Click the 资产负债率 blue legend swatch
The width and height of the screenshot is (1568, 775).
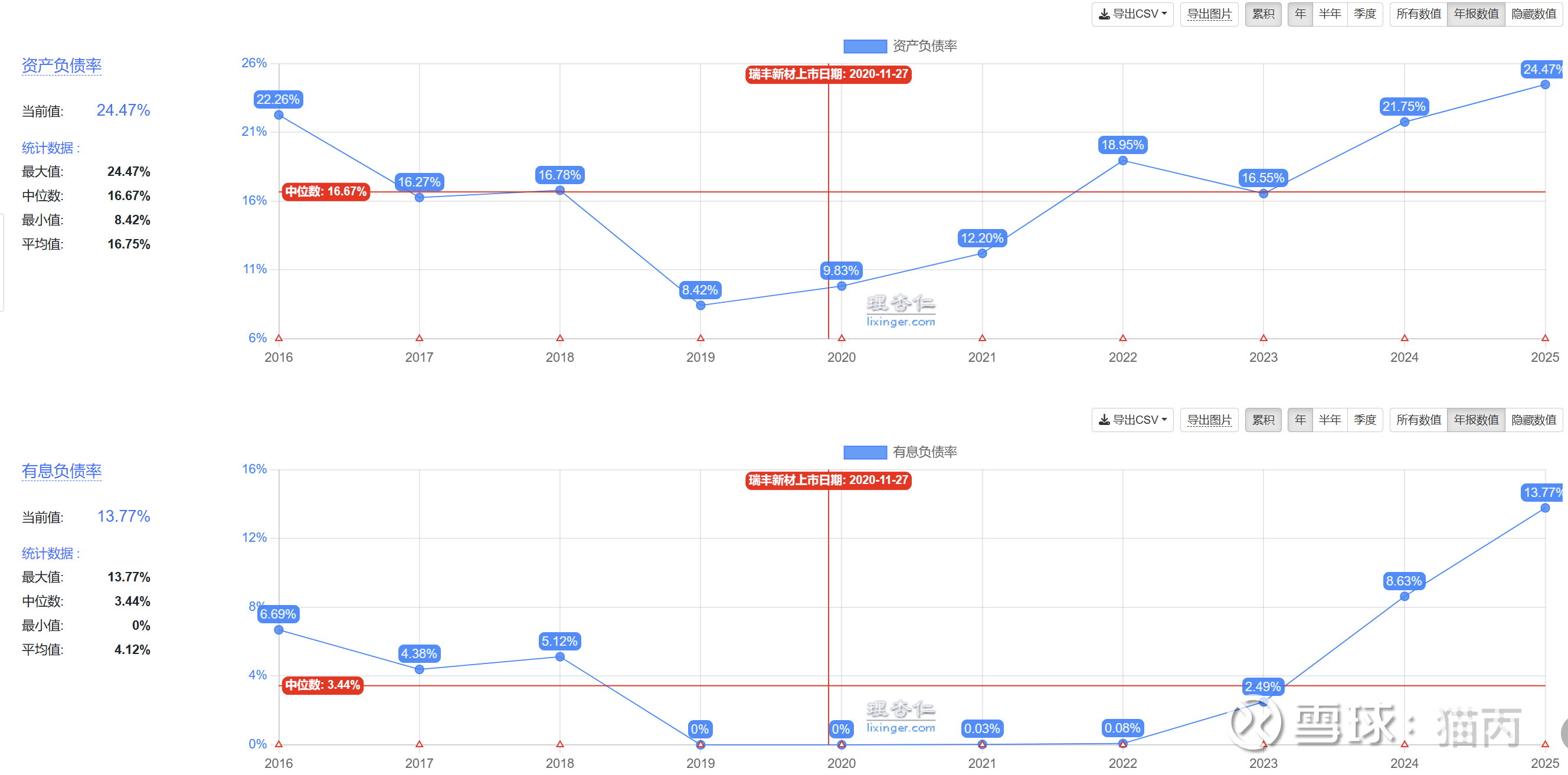865,46
